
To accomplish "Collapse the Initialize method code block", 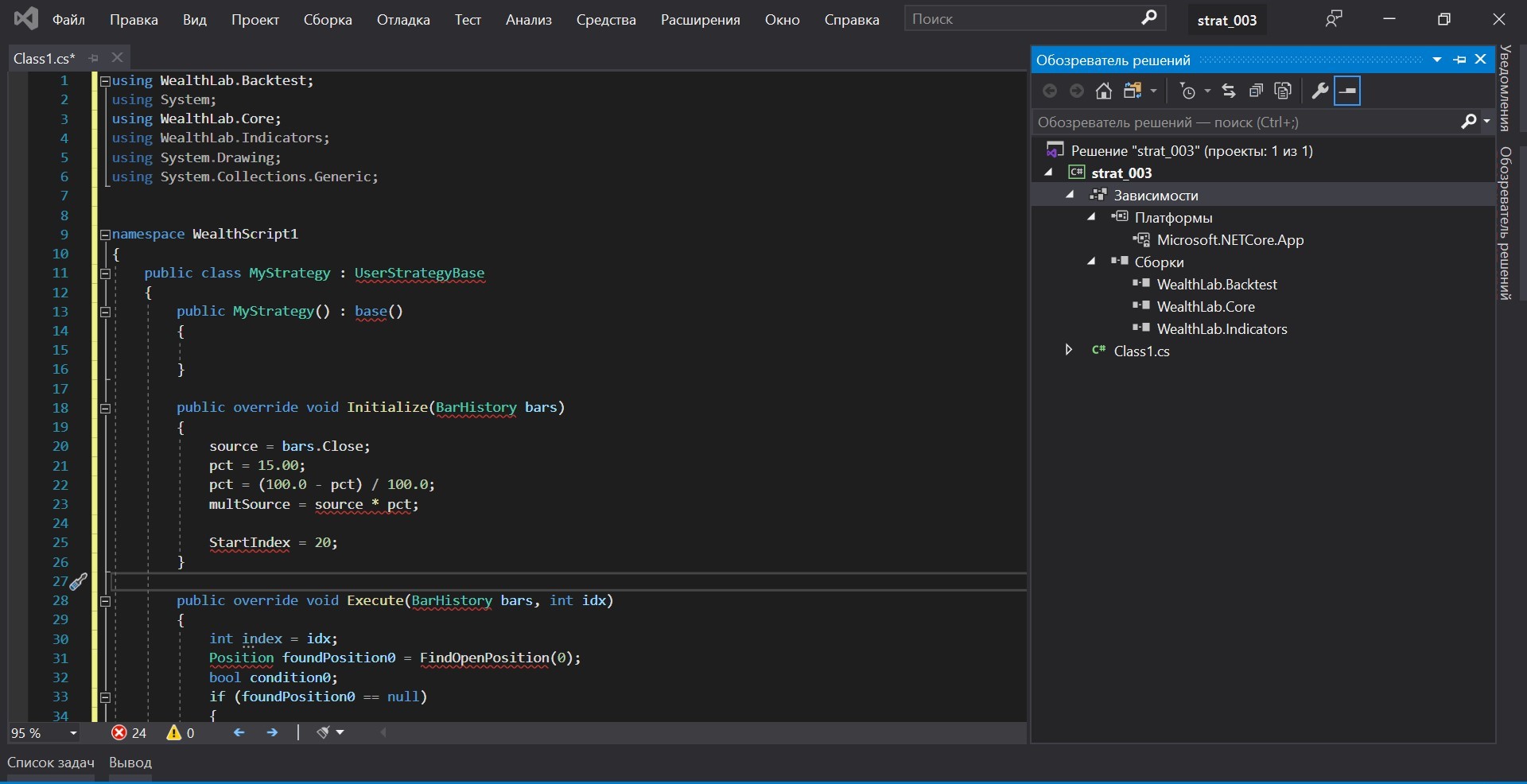I will (x=105, y=408).
